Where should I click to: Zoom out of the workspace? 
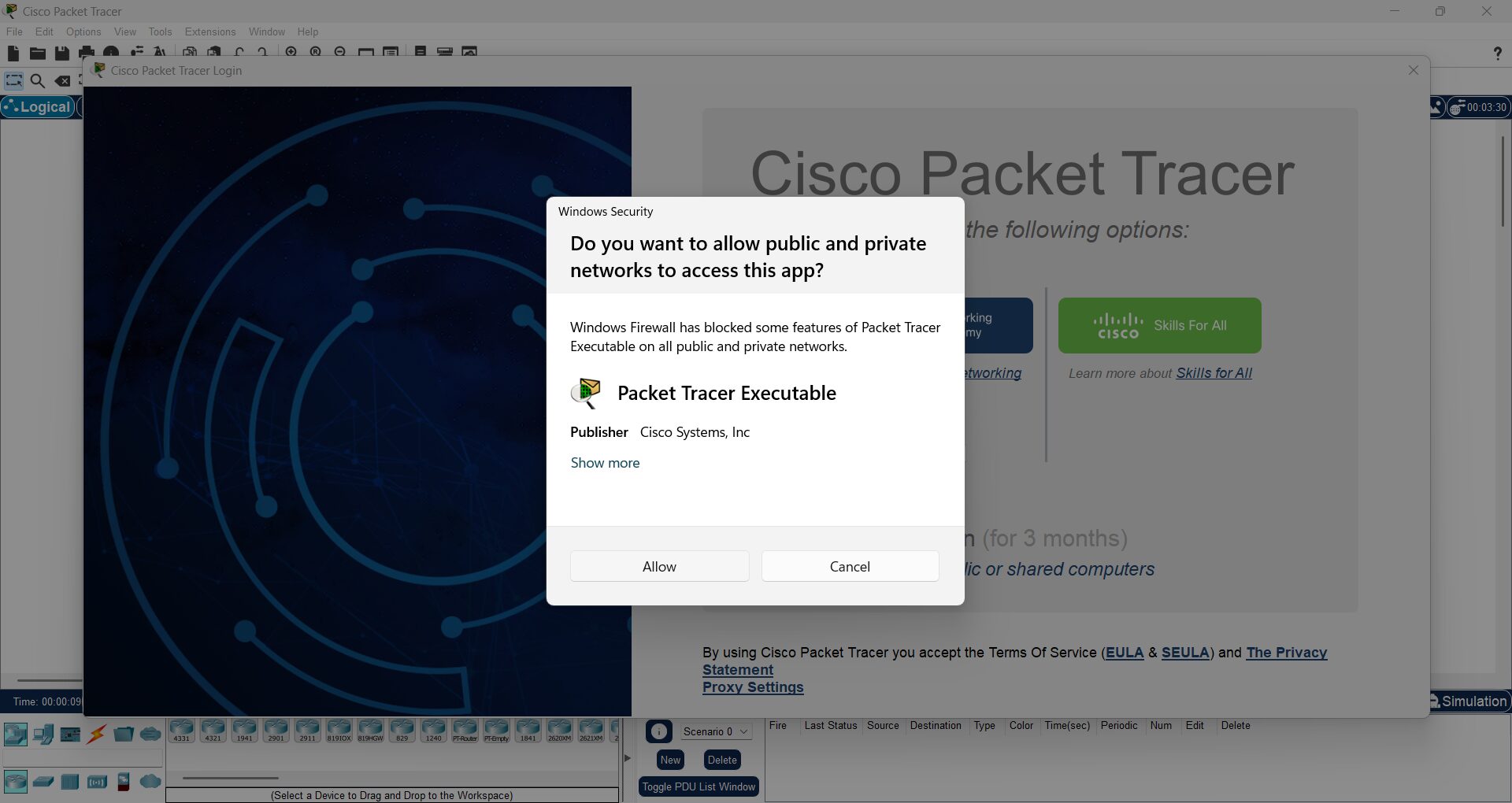pyautogui.click(x=341, y=52)
